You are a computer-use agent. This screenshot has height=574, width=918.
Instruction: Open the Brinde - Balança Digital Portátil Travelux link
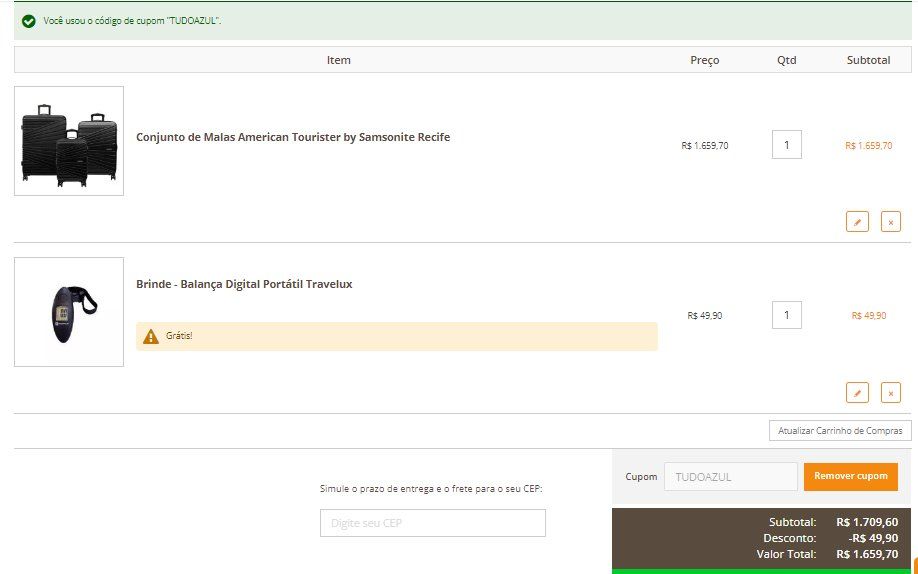[x=244, y=285]
